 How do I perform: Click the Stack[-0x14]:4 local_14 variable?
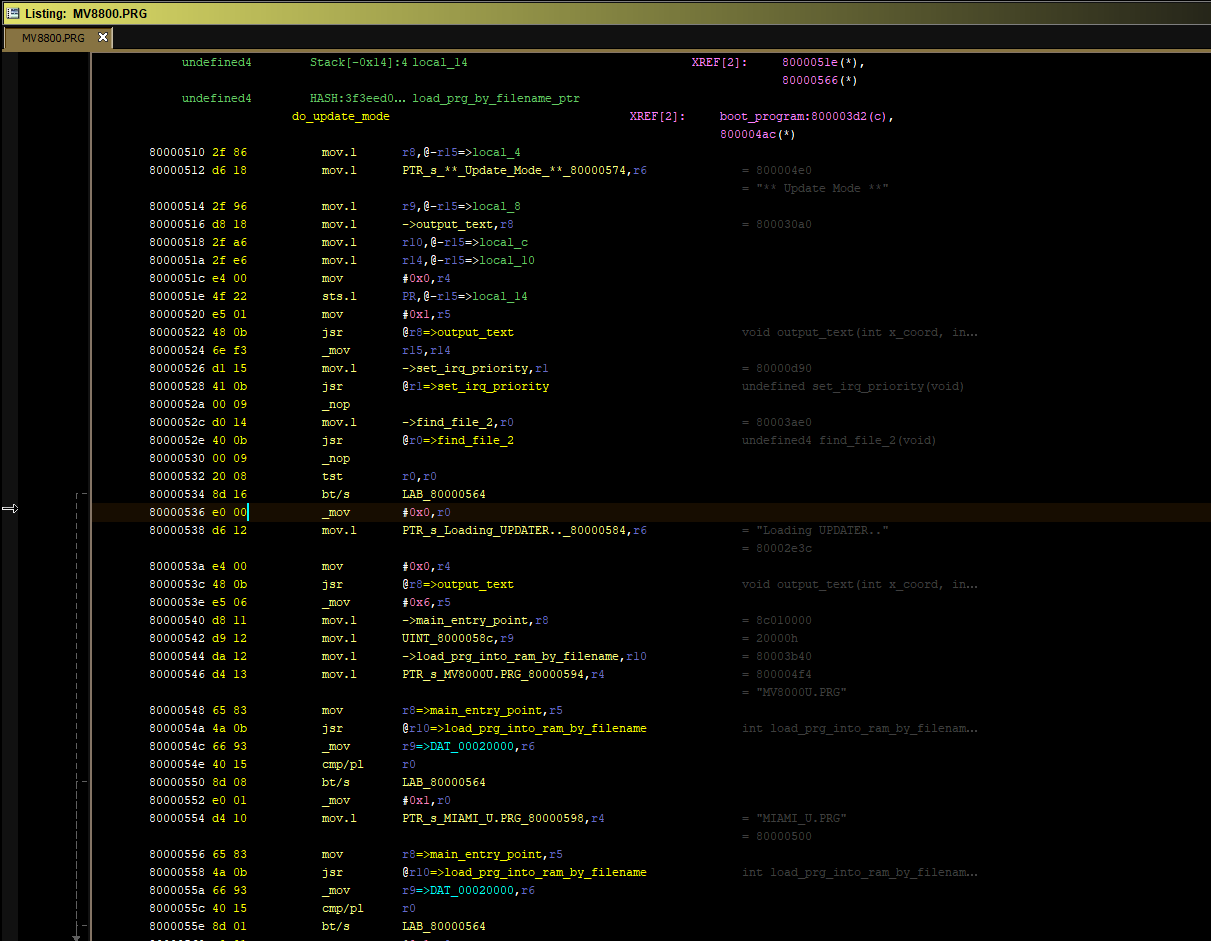(x=389, y=62)
